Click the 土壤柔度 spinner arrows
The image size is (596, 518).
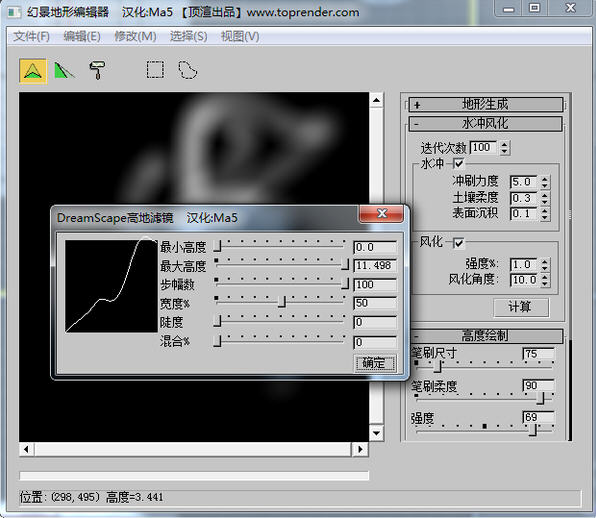(x=545, y=198)
